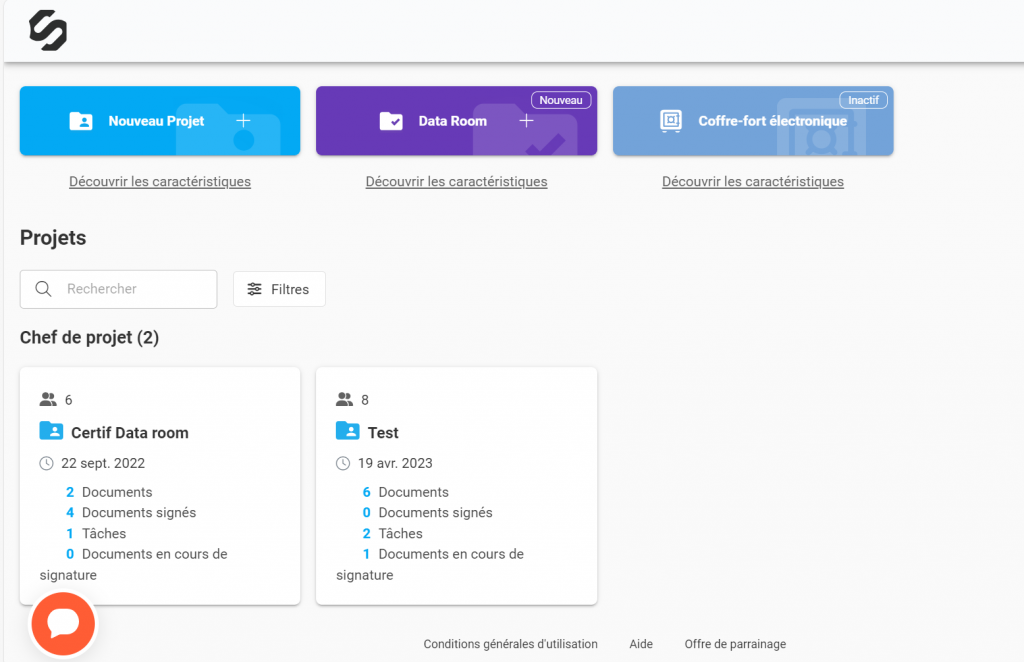The image size is (1024, 662).
Task: Type in the Rechercher search box
Action: click(135, 289)
